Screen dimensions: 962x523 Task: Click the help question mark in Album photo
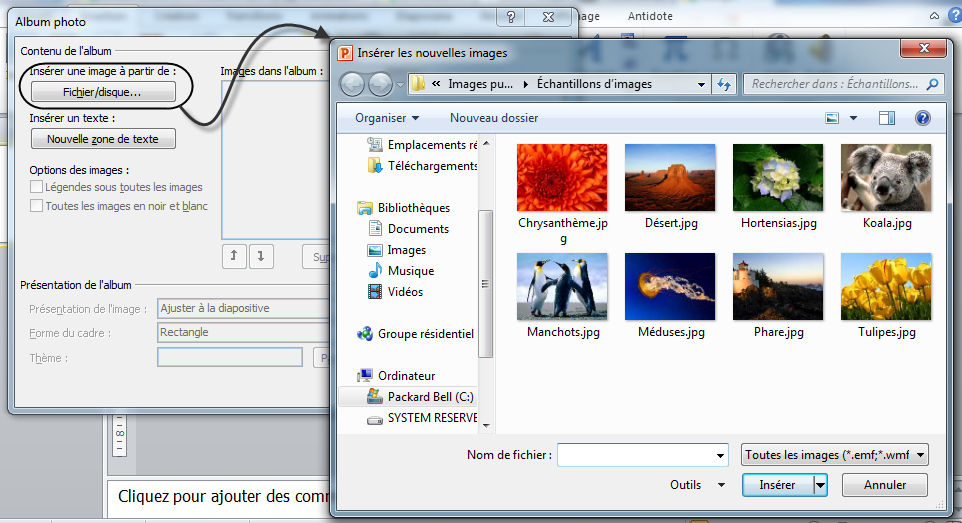(x=510, y=17)
